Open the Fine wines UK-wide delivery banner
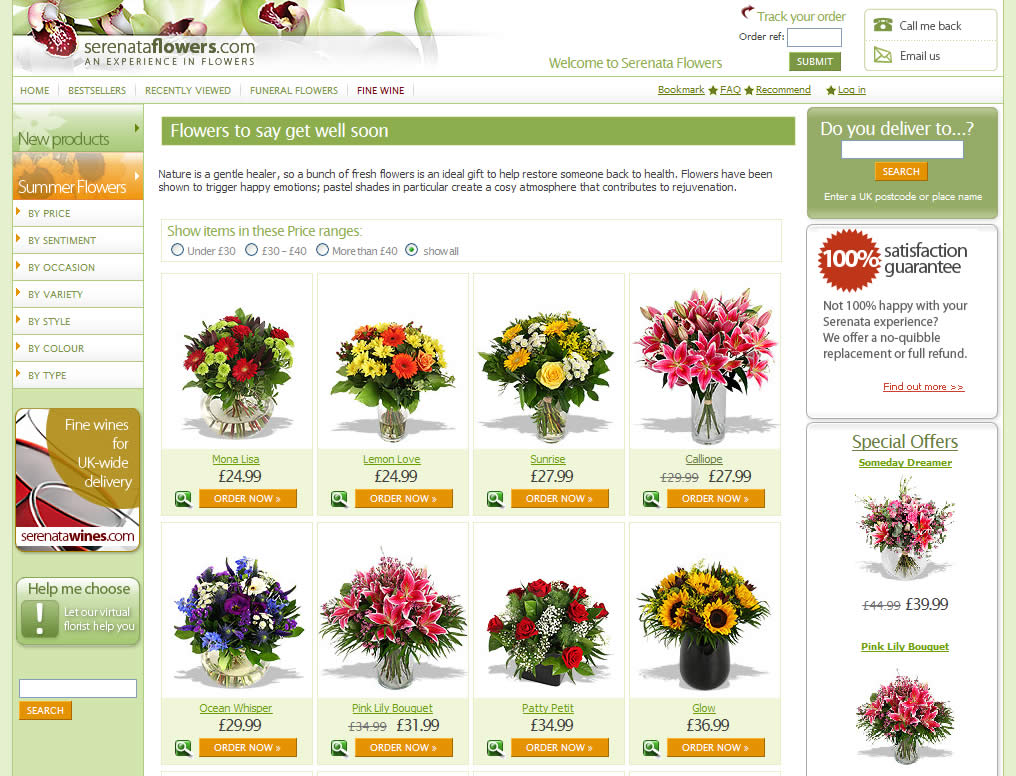Image resolution: width=1016 pixels, height=776 pixels. pyautogui.click(x=78, y=479)
